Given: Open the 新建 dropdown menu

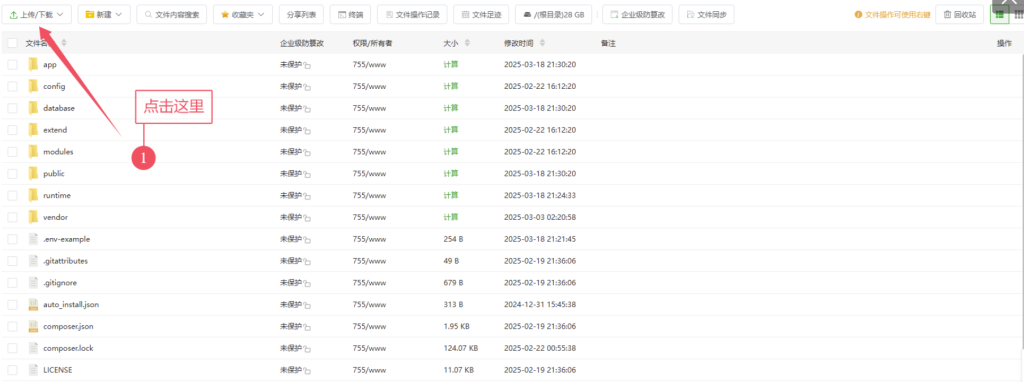Looking at the screenshot, I should pyautogui.click(x=104, y=14).
